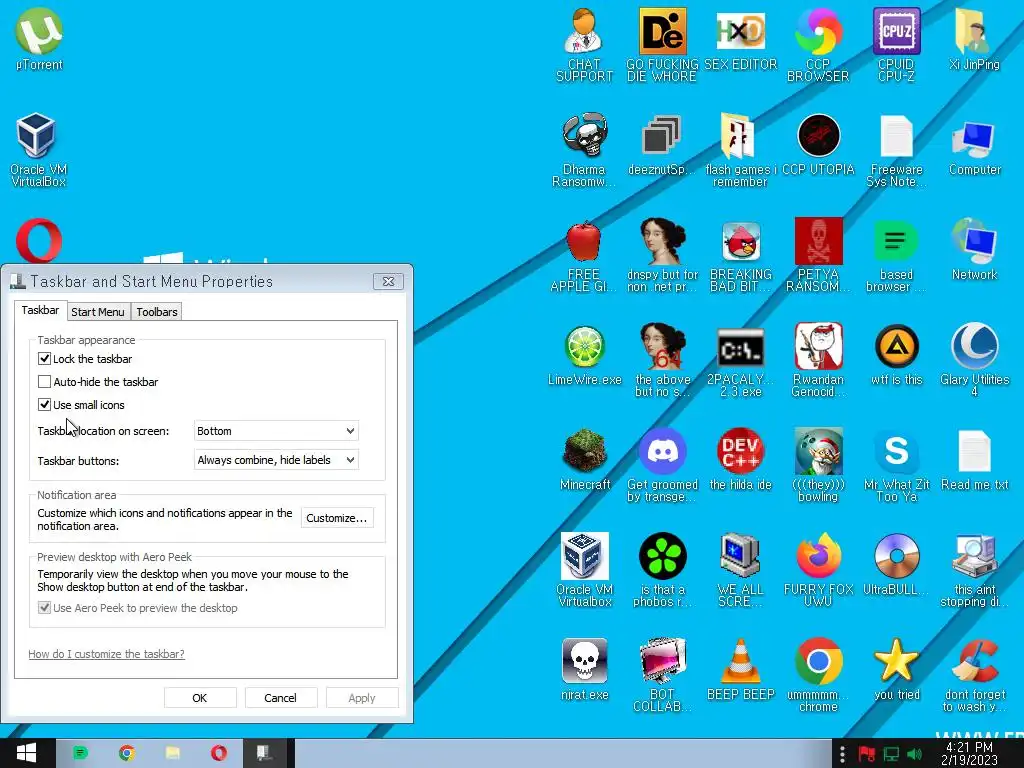The height and width of the screenshot is (768, 1024).
Task: Click the red Action Center flag tray icon
Action: pyautogui.click(x=867, y=754)
